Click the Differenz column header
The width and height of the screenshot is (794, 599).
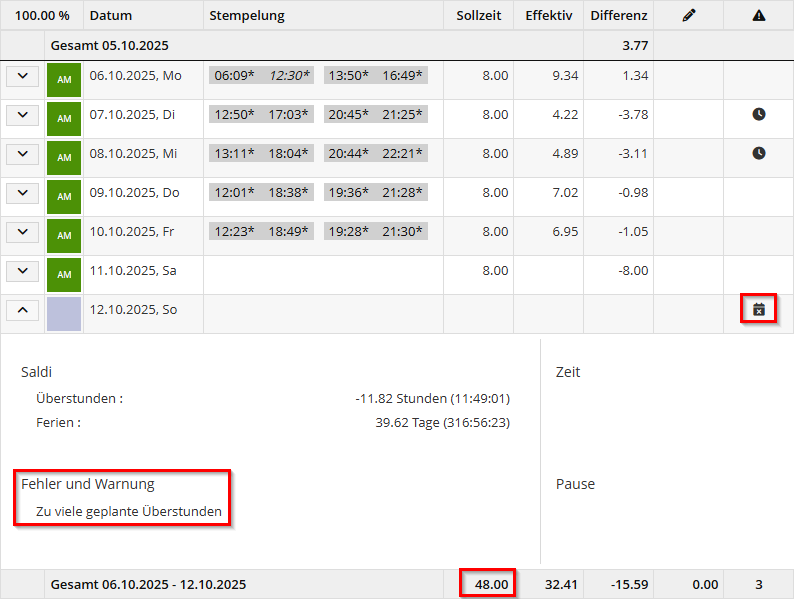coord(618,16)
